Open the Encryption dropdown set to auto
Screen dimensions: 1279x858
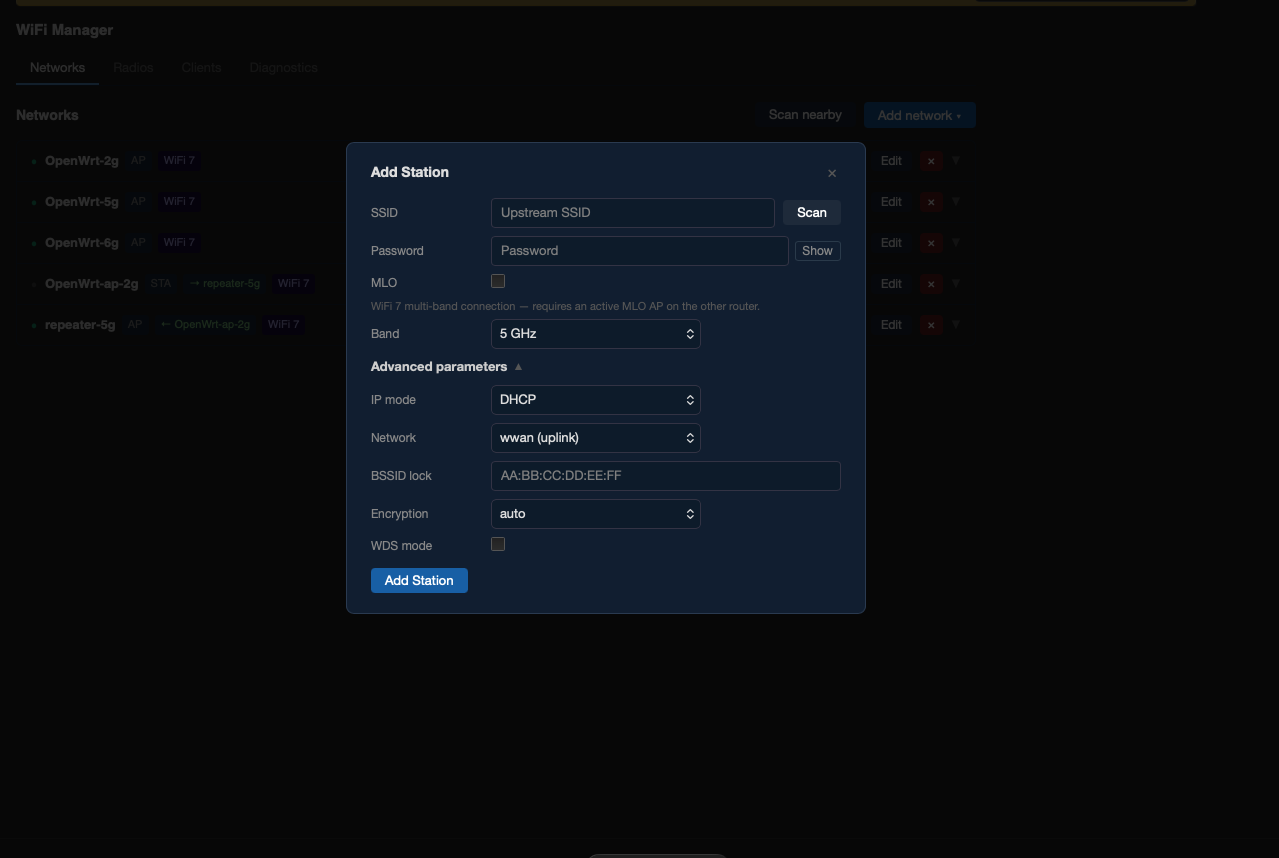pos(596,514)
